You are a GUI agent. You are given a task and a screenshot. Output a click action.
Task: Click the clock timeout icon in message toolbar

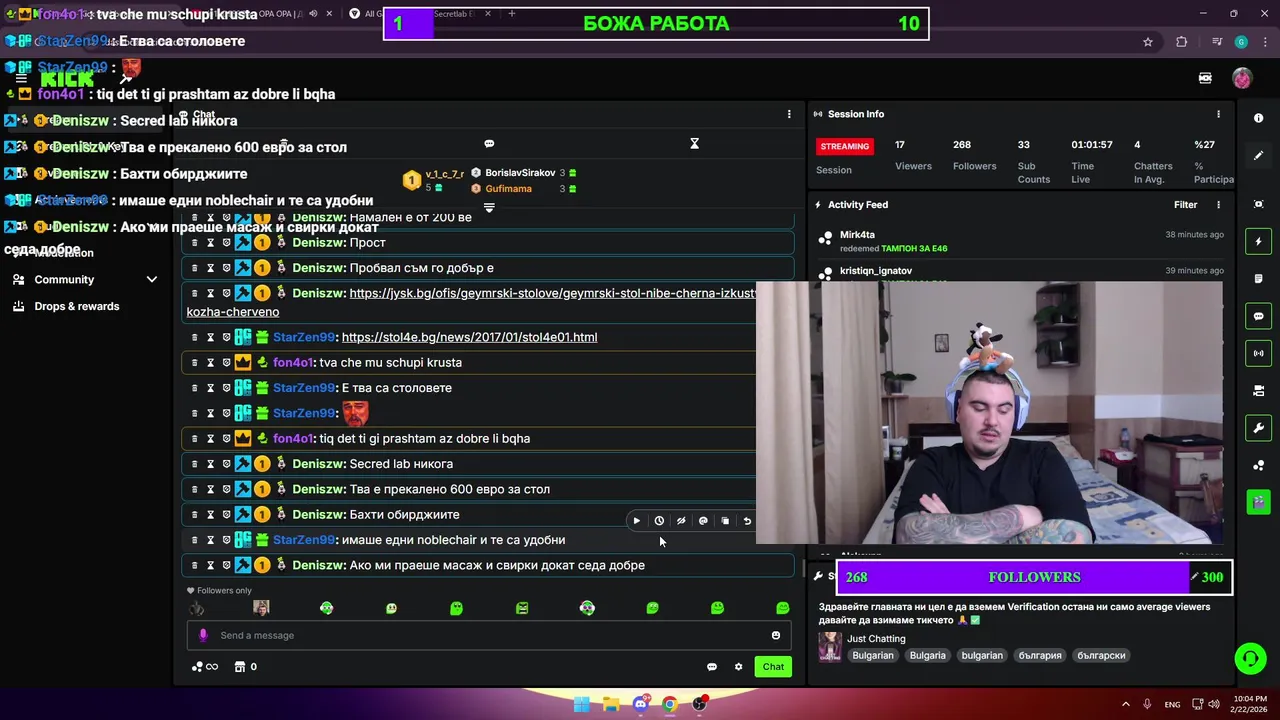[659, 521]
